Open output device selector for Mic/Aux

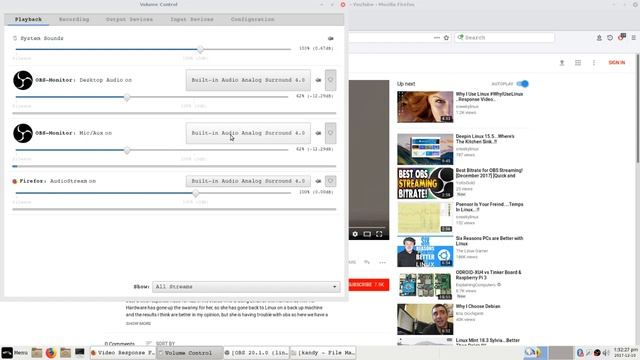(x=248, y=133)
